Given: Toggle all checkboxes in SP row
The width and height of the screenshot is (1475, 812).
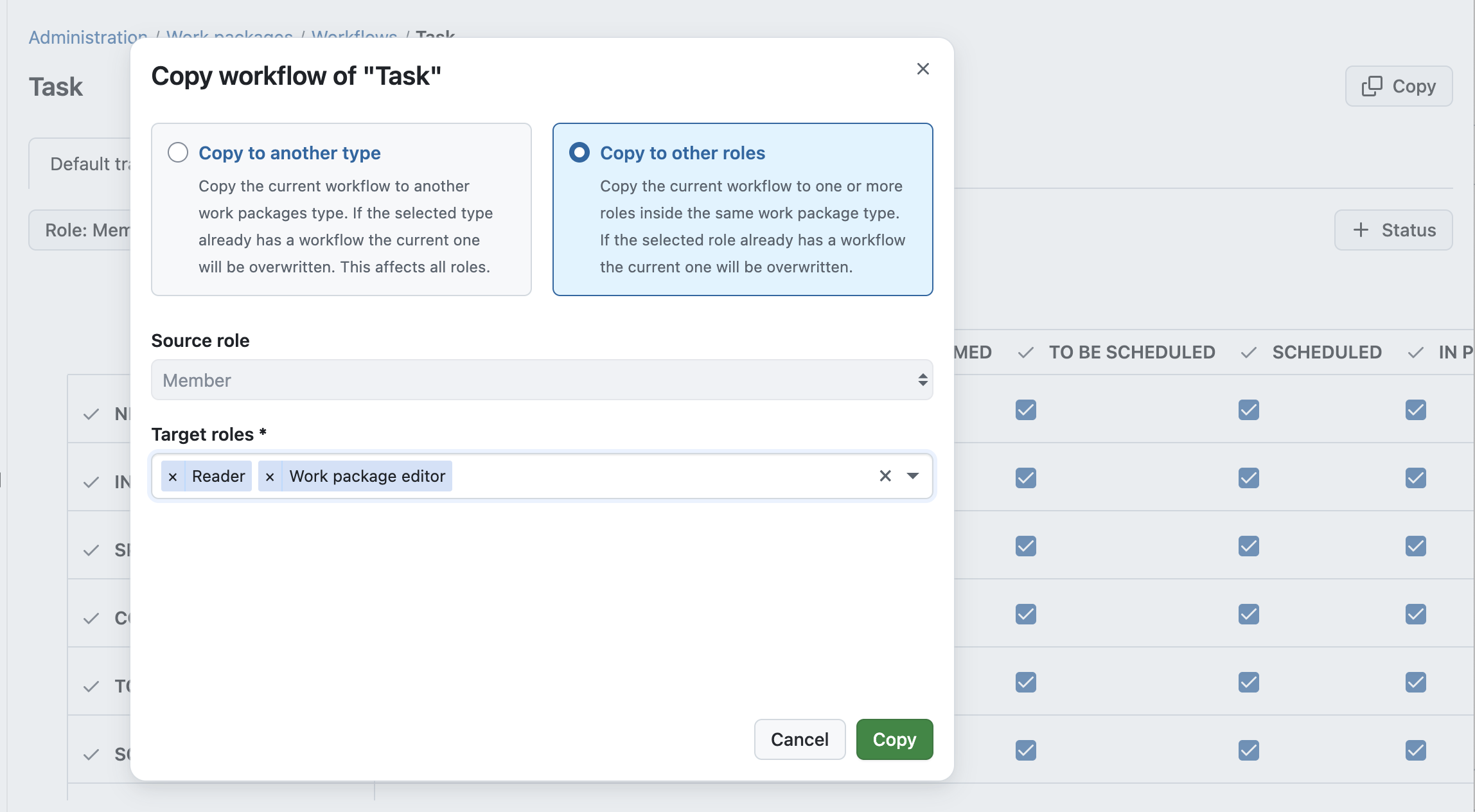Looking at the screenshot, I should coord(91,550).
